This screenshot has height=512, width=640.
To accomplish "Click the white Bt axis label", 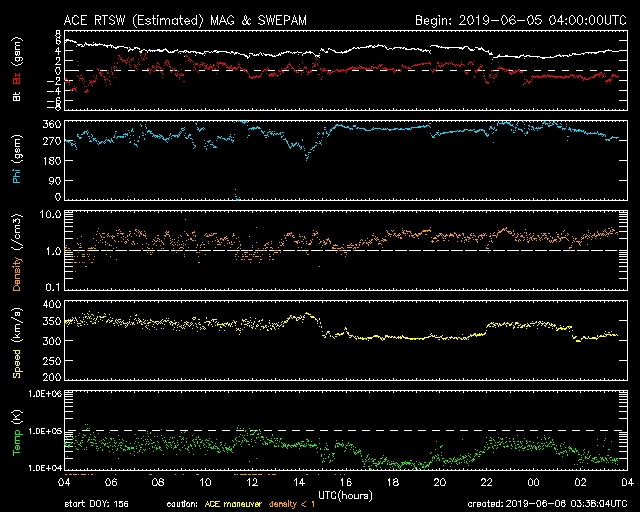I will pos(17,95).
